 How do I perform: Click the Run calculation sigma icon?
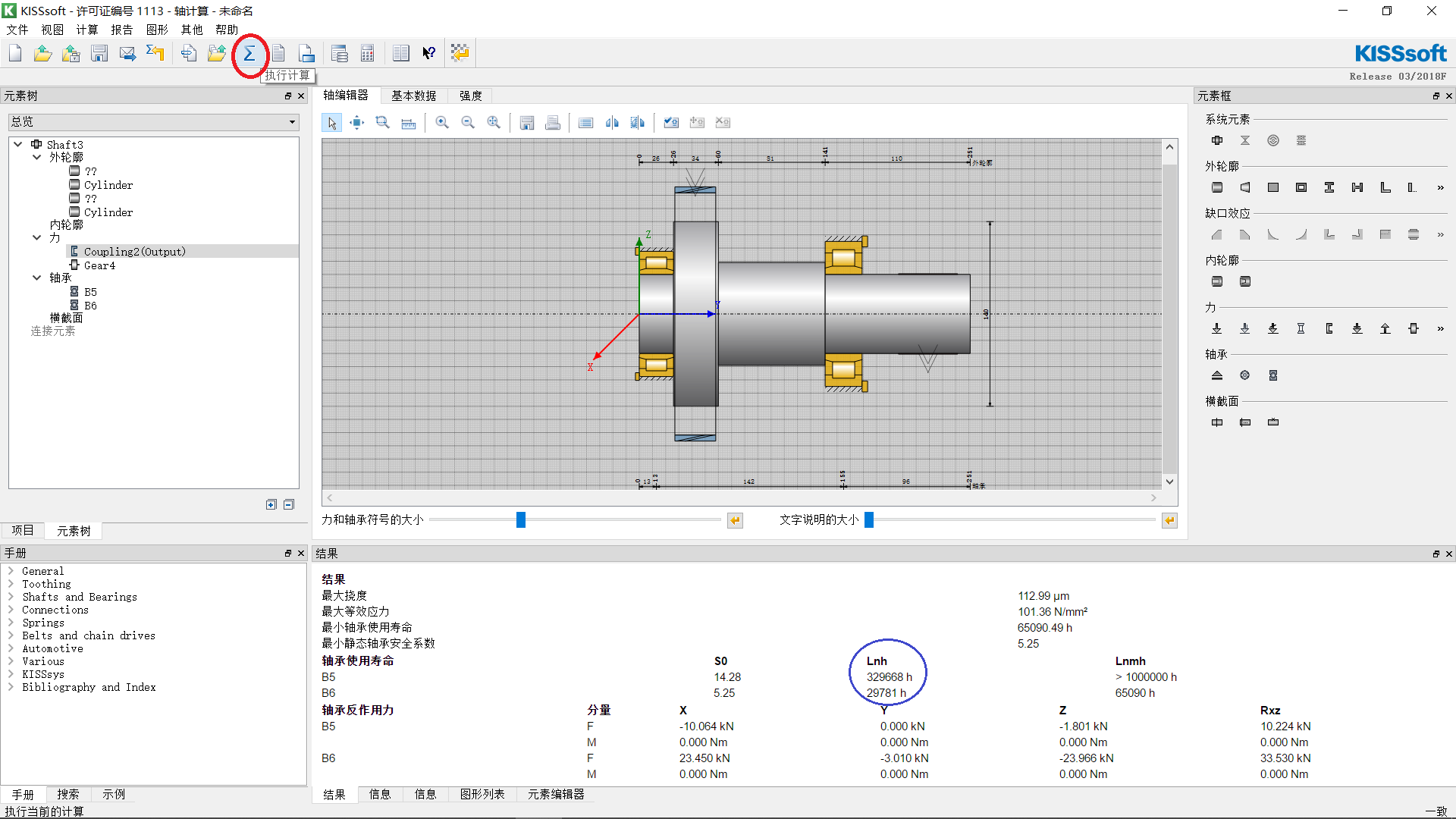[x=249, y=54]
